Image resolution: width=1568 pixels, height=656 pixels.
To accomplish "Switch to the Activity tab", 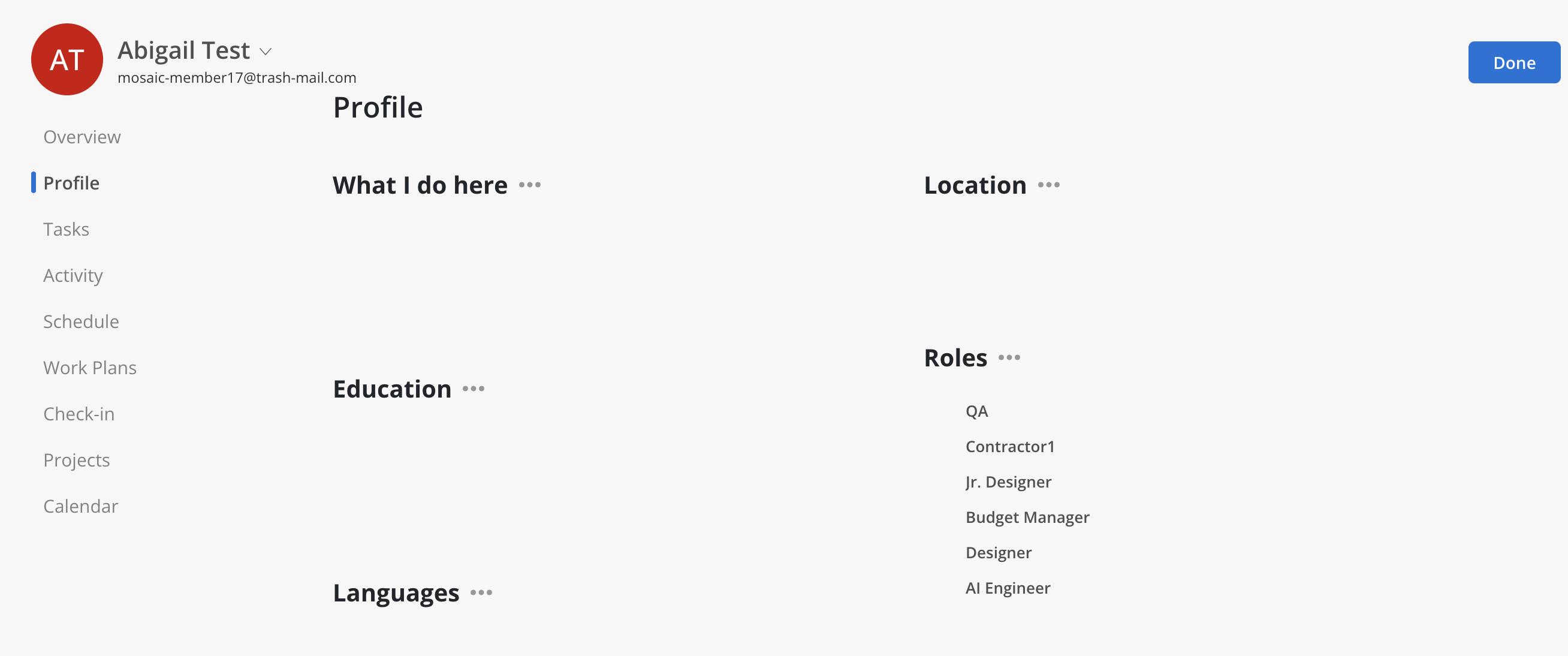I will coord(73,276).
